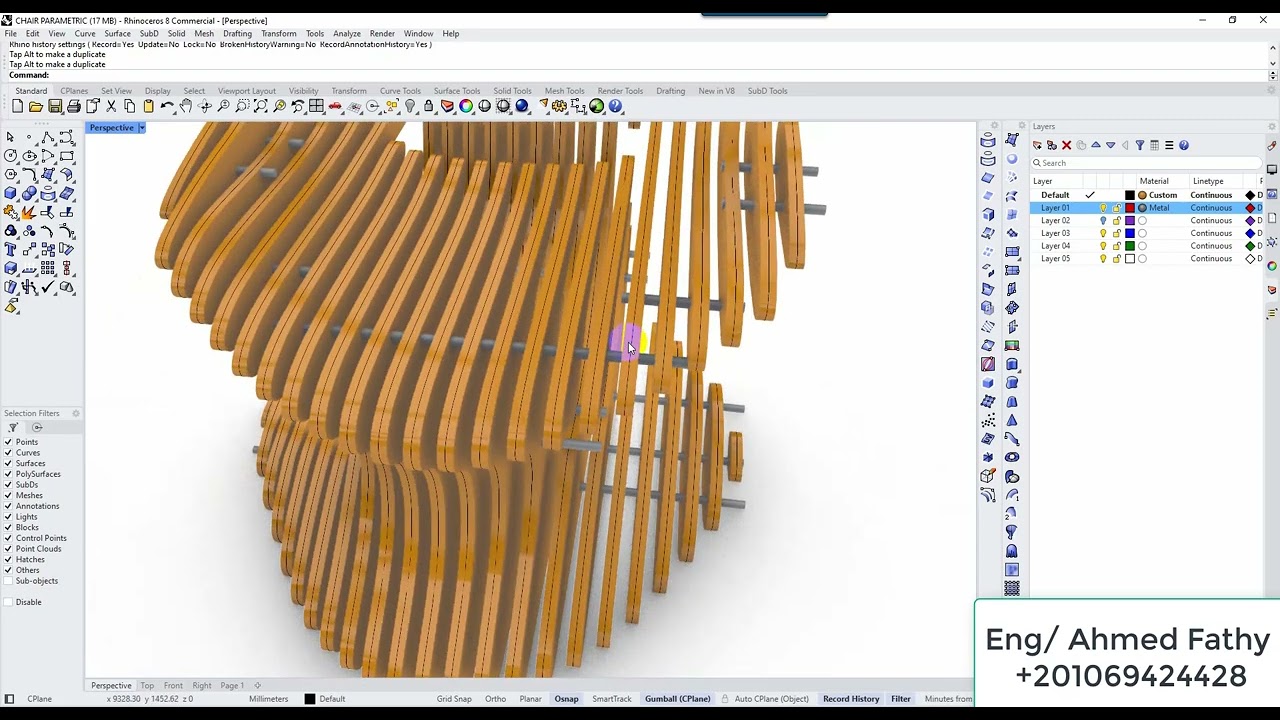Click the New Layer icon in Layers panel
Screen dimensions: 1280x720
pyautogui.click(x=1037, y=145)
